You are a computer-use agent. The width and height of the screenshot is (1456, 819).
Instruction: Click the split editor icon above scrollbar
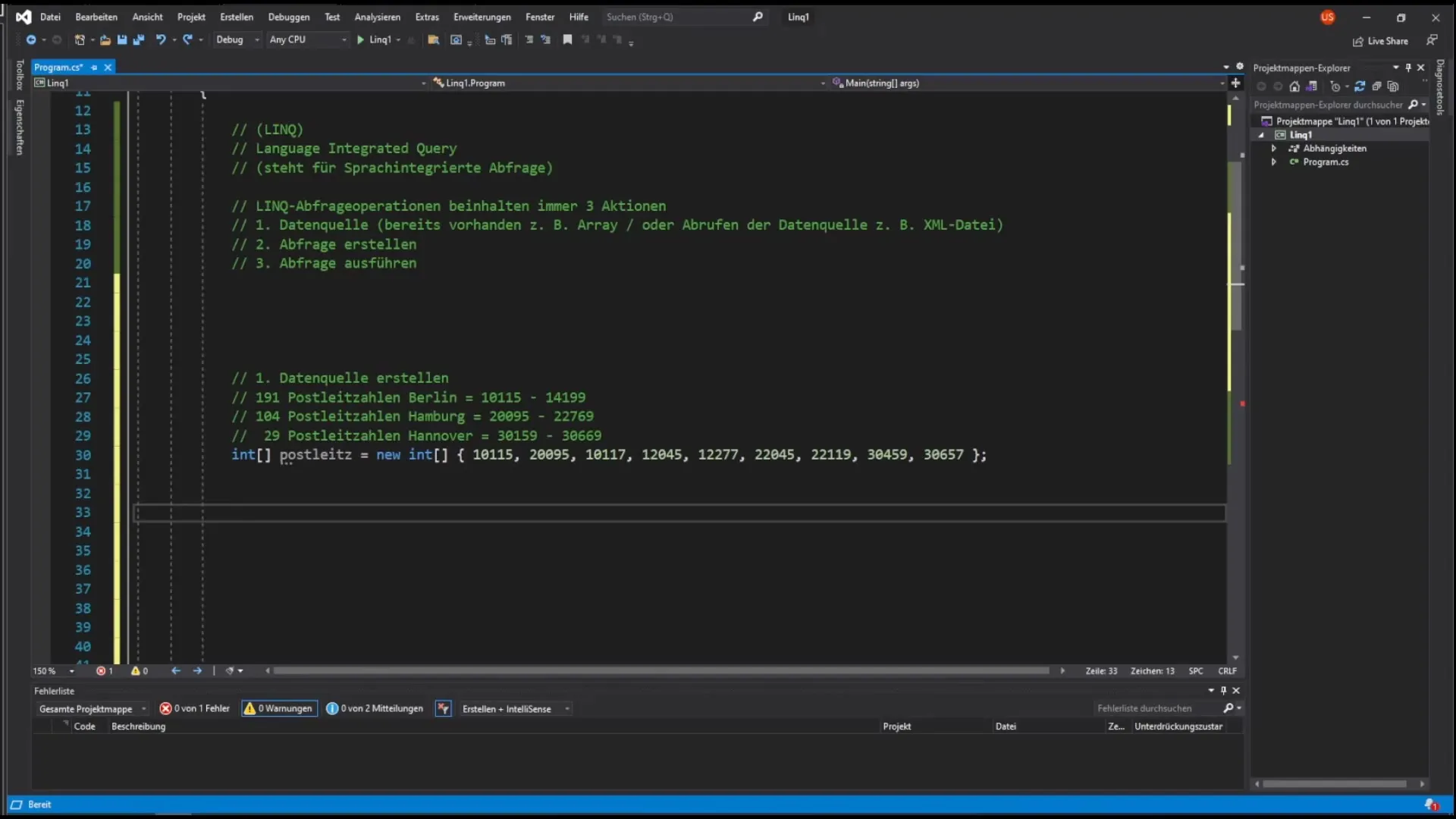(x=1235, y=83)
